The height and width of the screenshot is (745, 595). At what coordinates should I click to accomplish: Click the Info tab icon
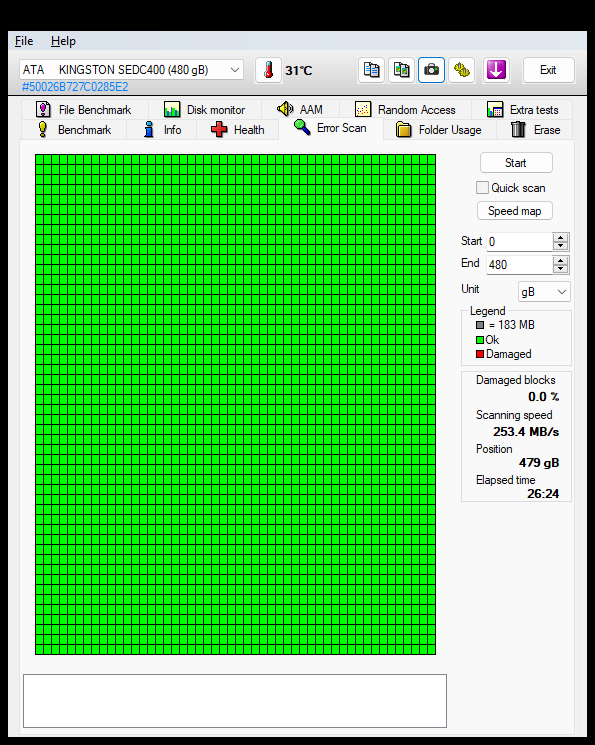[x=149, y=129]
